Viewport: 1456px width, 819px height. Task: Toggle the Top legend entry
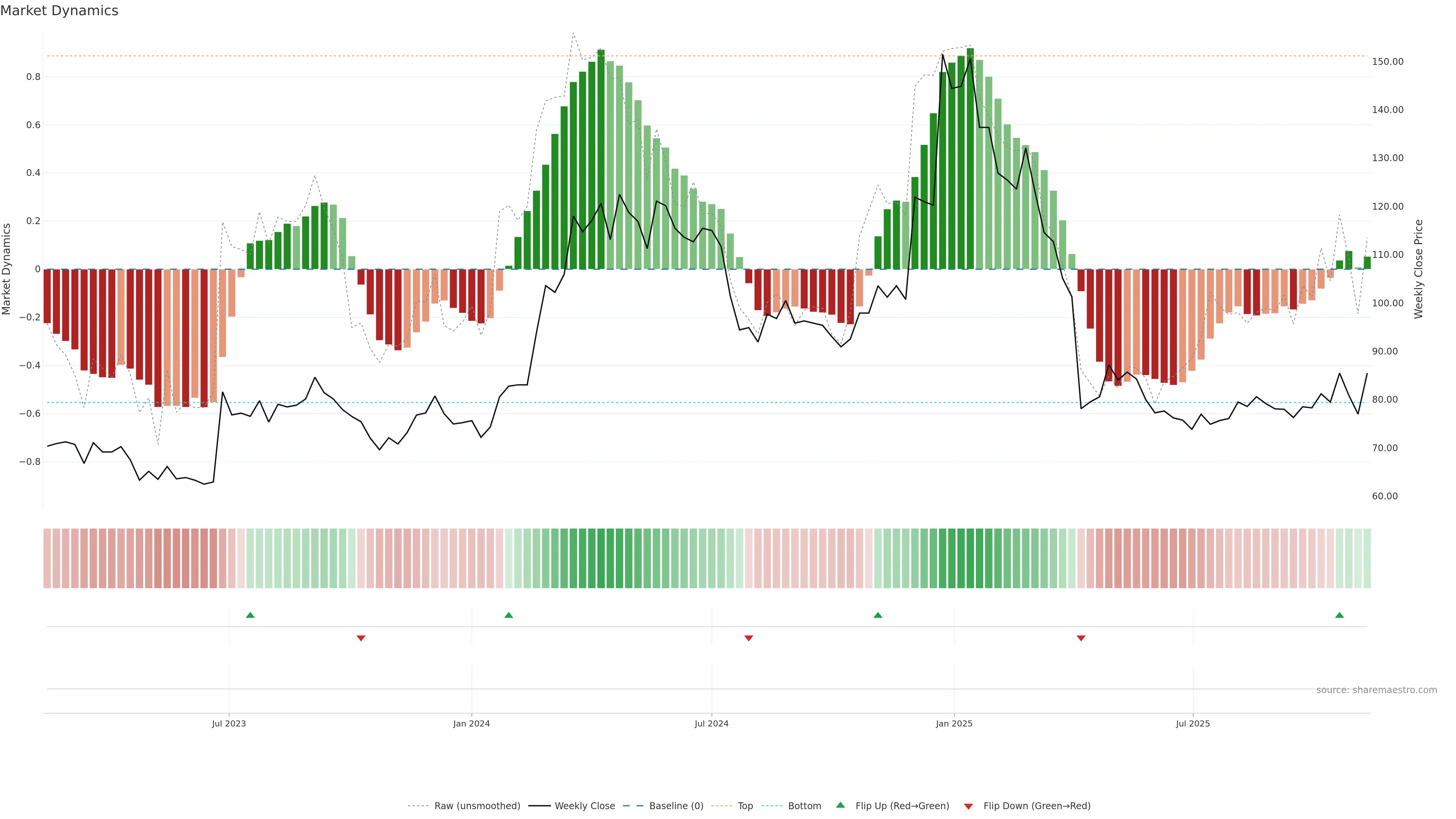point(745,806)
